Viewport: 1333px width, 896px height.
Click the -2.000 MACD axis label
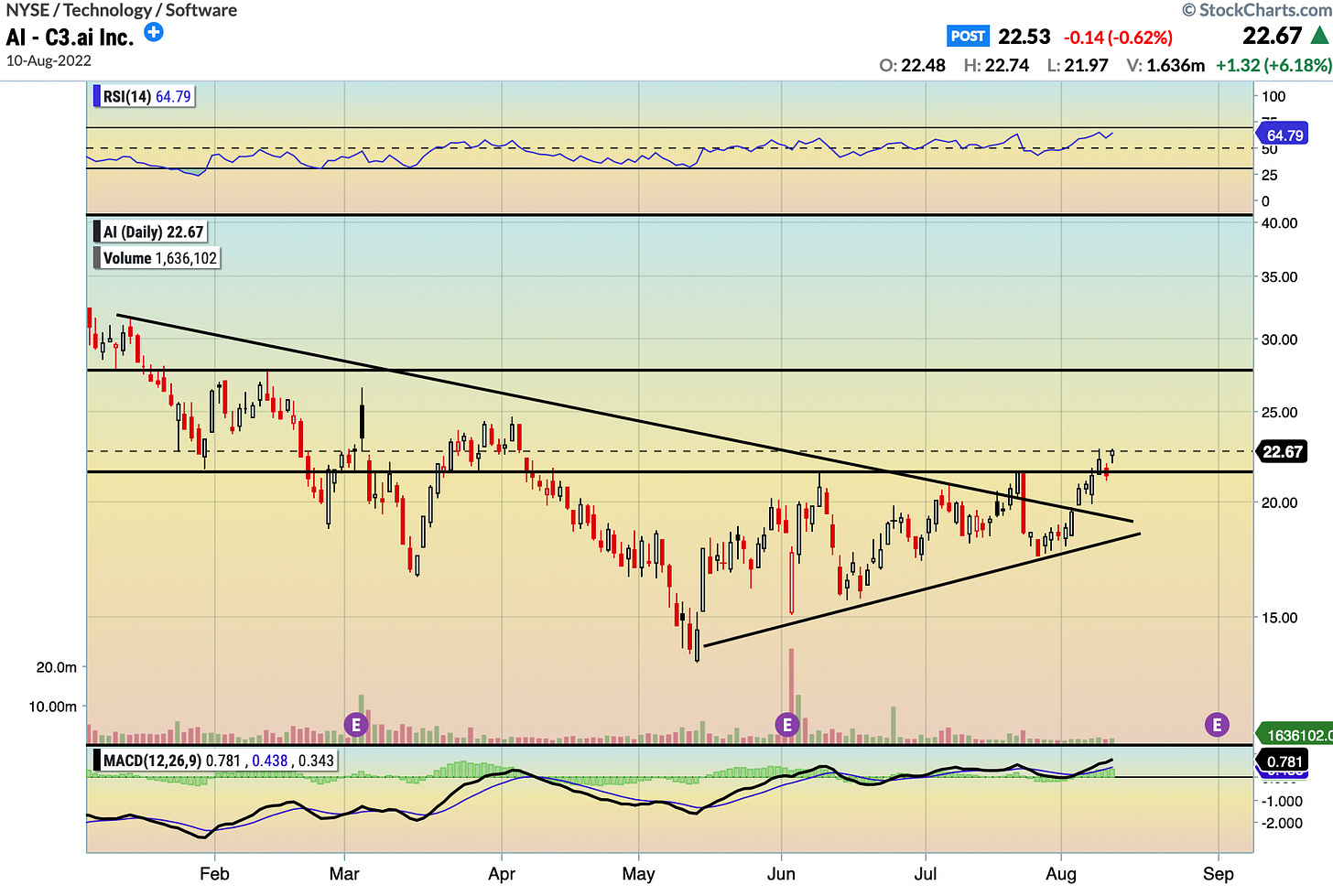1282,823
